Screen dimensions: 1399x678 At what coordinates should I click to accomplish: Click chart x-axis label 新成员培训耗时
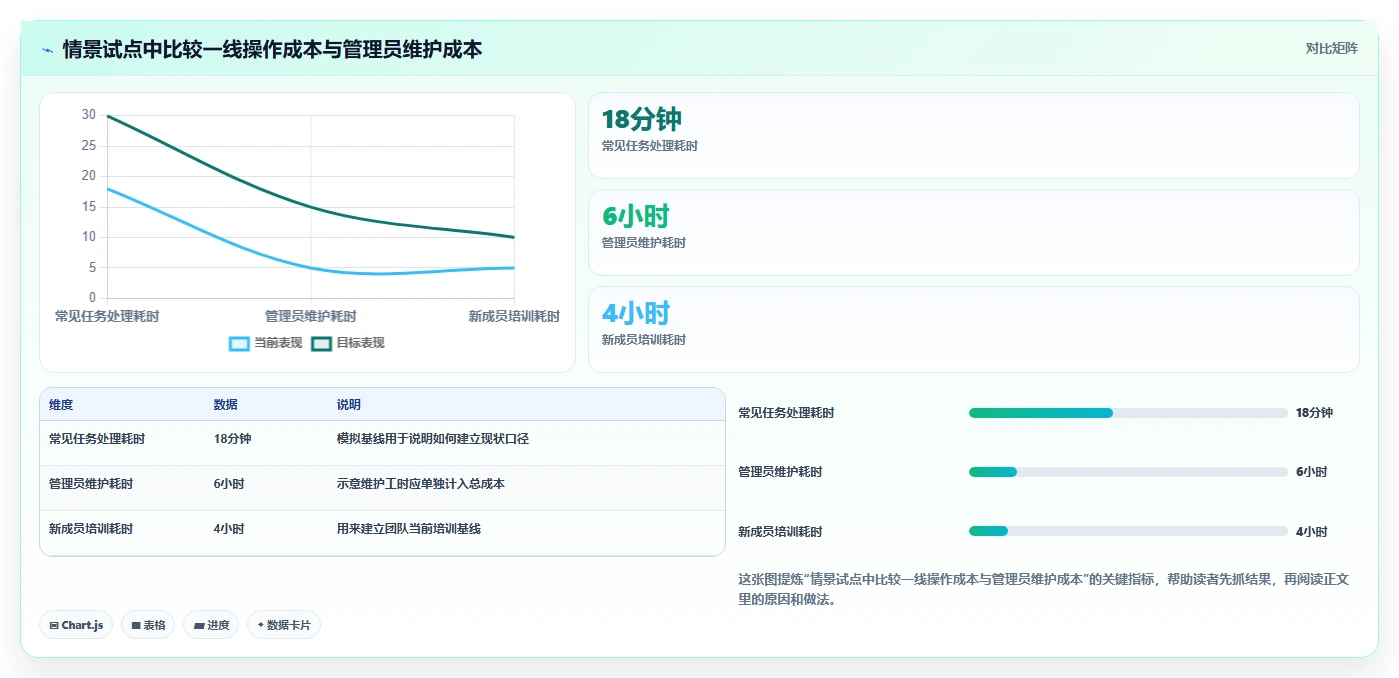pyautogui.click(x=514, y=316)
